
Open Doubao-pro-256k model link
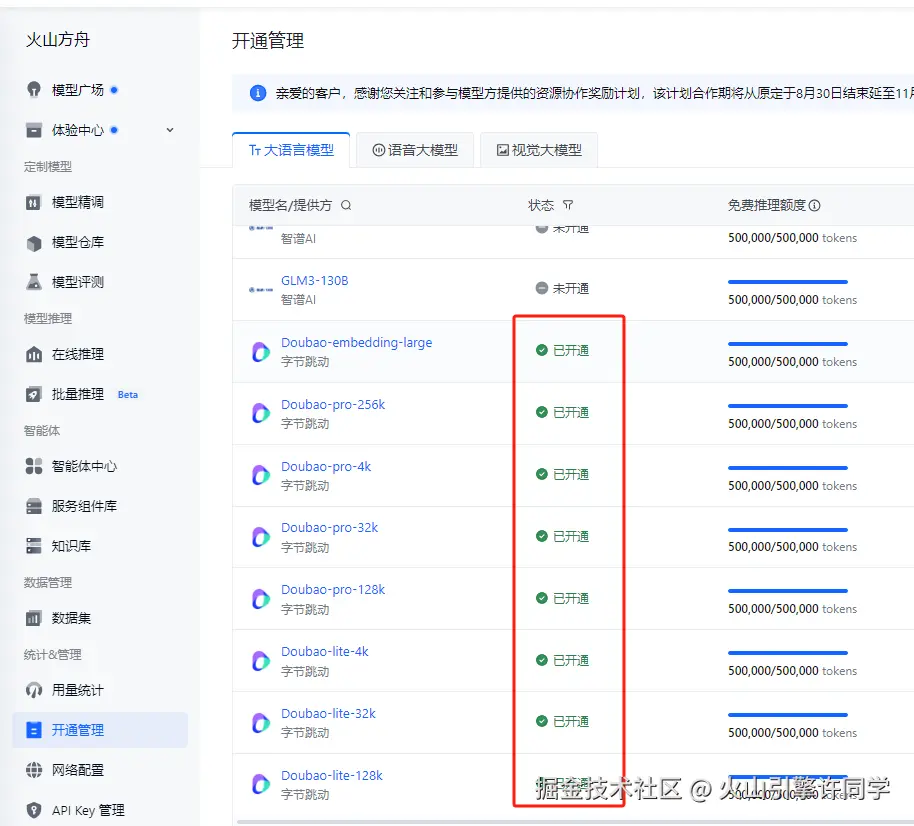[333, 405]
